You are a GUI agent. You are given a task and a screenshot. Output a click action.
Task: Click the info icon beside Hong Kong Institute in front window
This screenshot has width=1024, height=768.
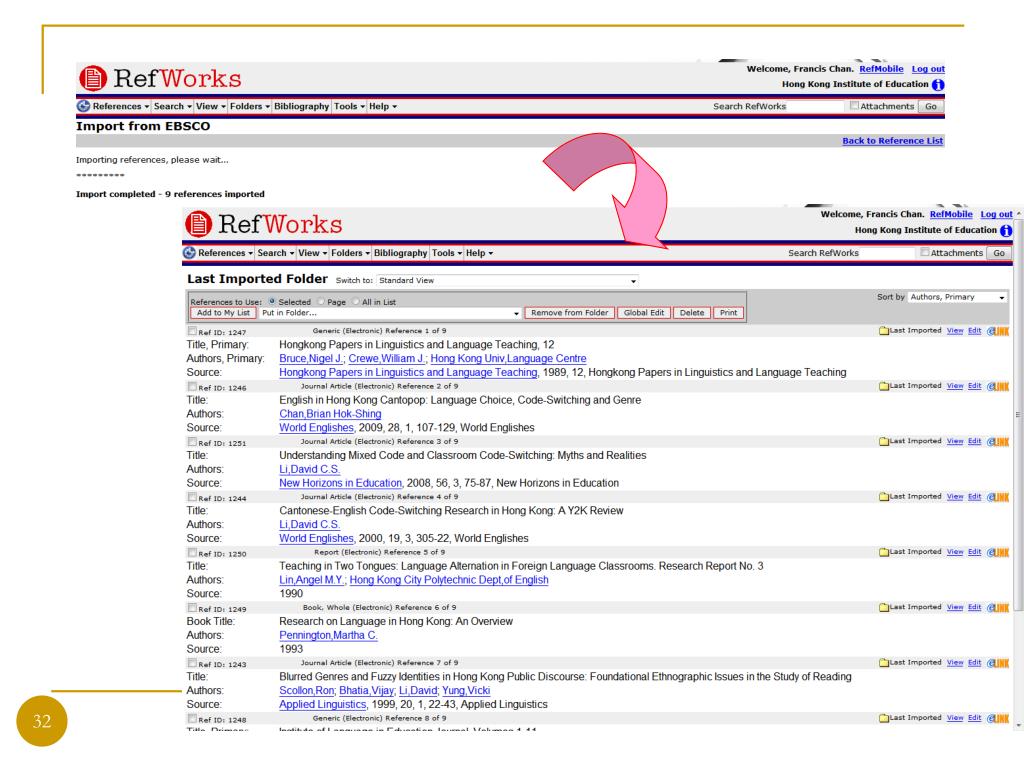1006,231
